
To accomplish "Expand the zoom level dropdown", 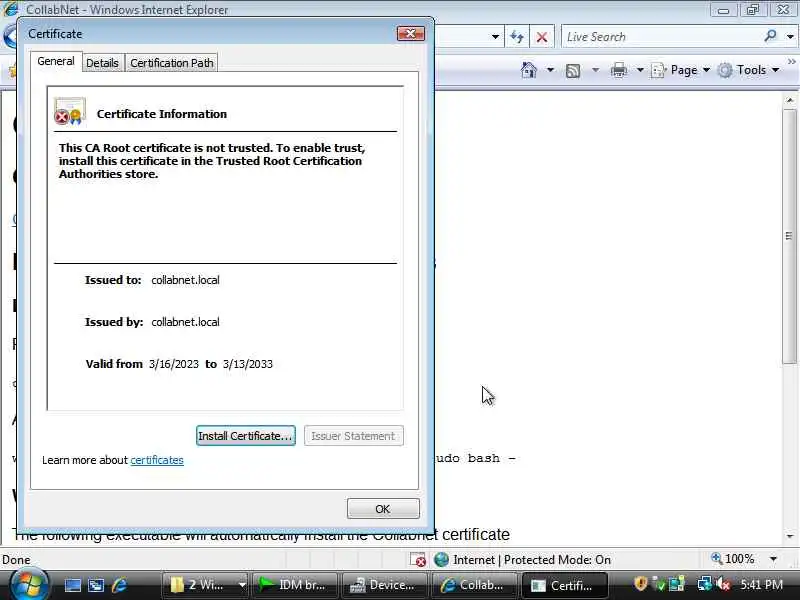I will coord(773,559).
